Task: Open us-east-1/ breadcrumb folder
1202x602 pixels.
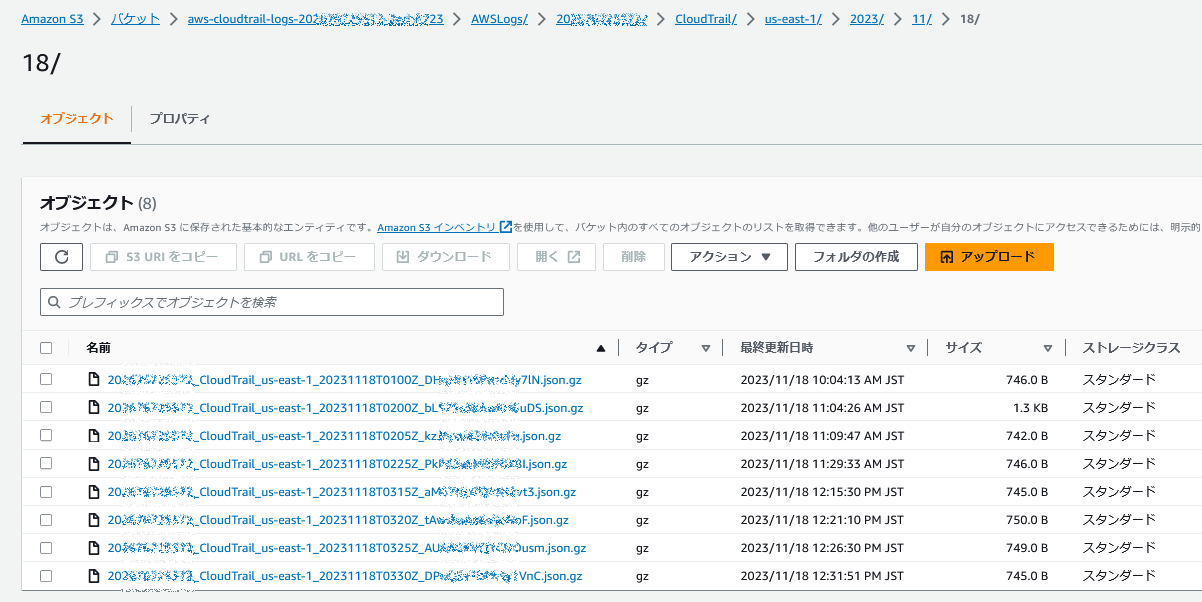Action: click(793, 19)
